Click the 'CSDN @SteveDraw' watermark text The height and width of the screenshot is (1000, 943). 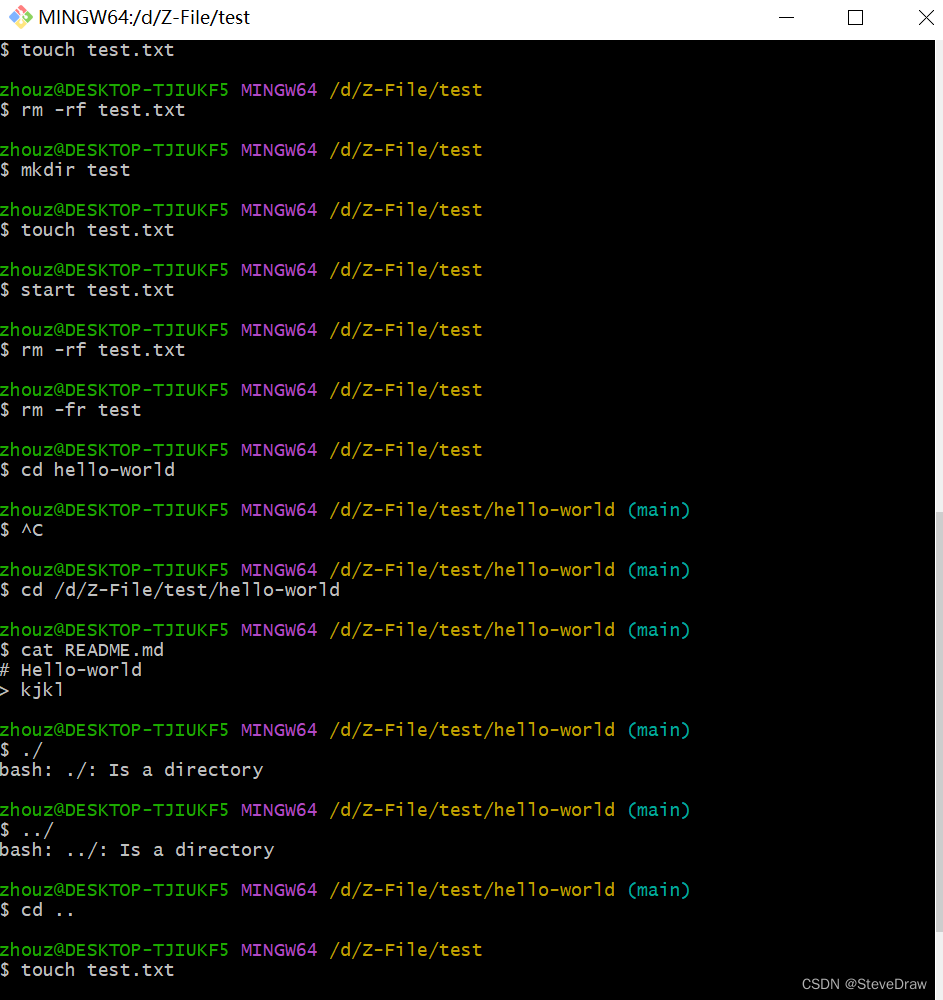click(863, 984)
